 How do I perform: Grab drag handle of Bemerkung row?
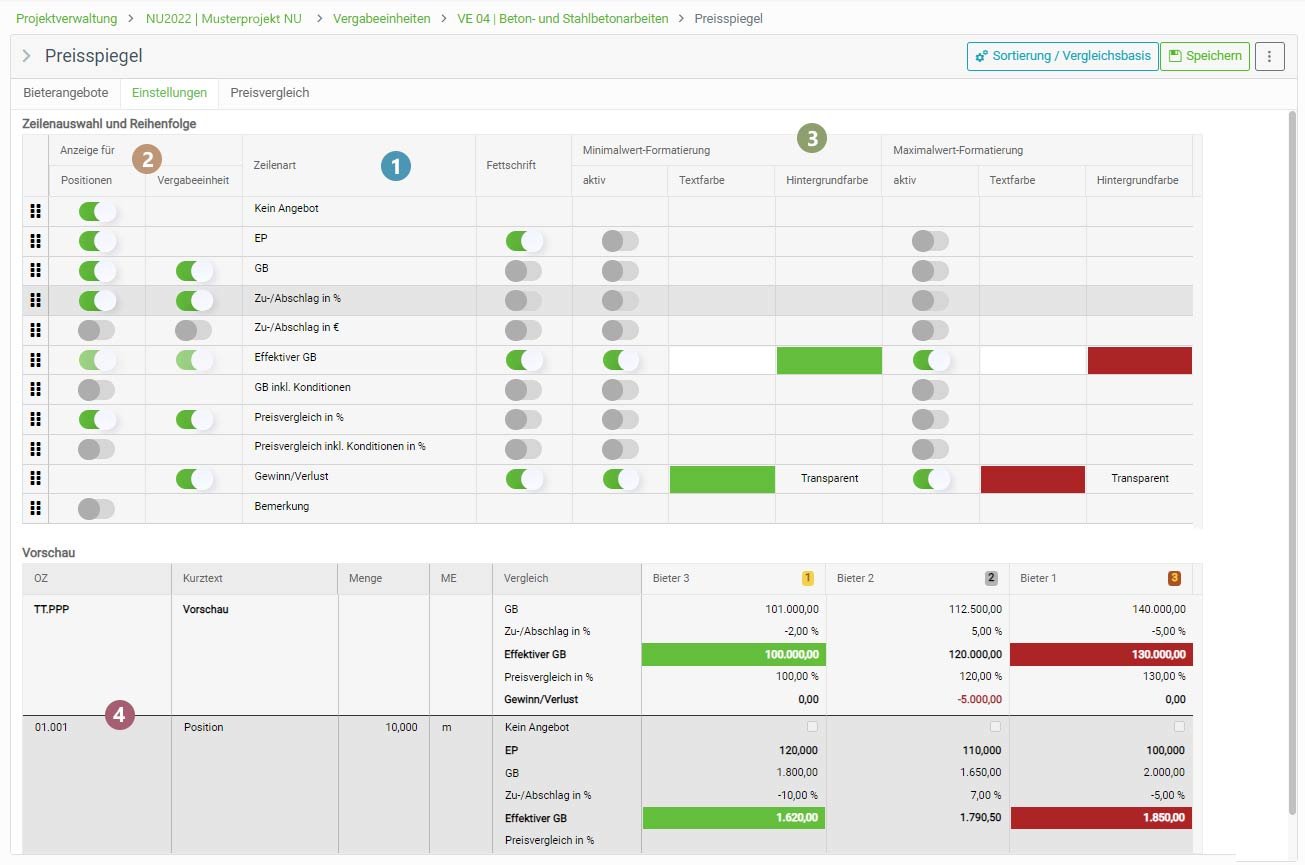pyautogui.click(x=36, y=508)
